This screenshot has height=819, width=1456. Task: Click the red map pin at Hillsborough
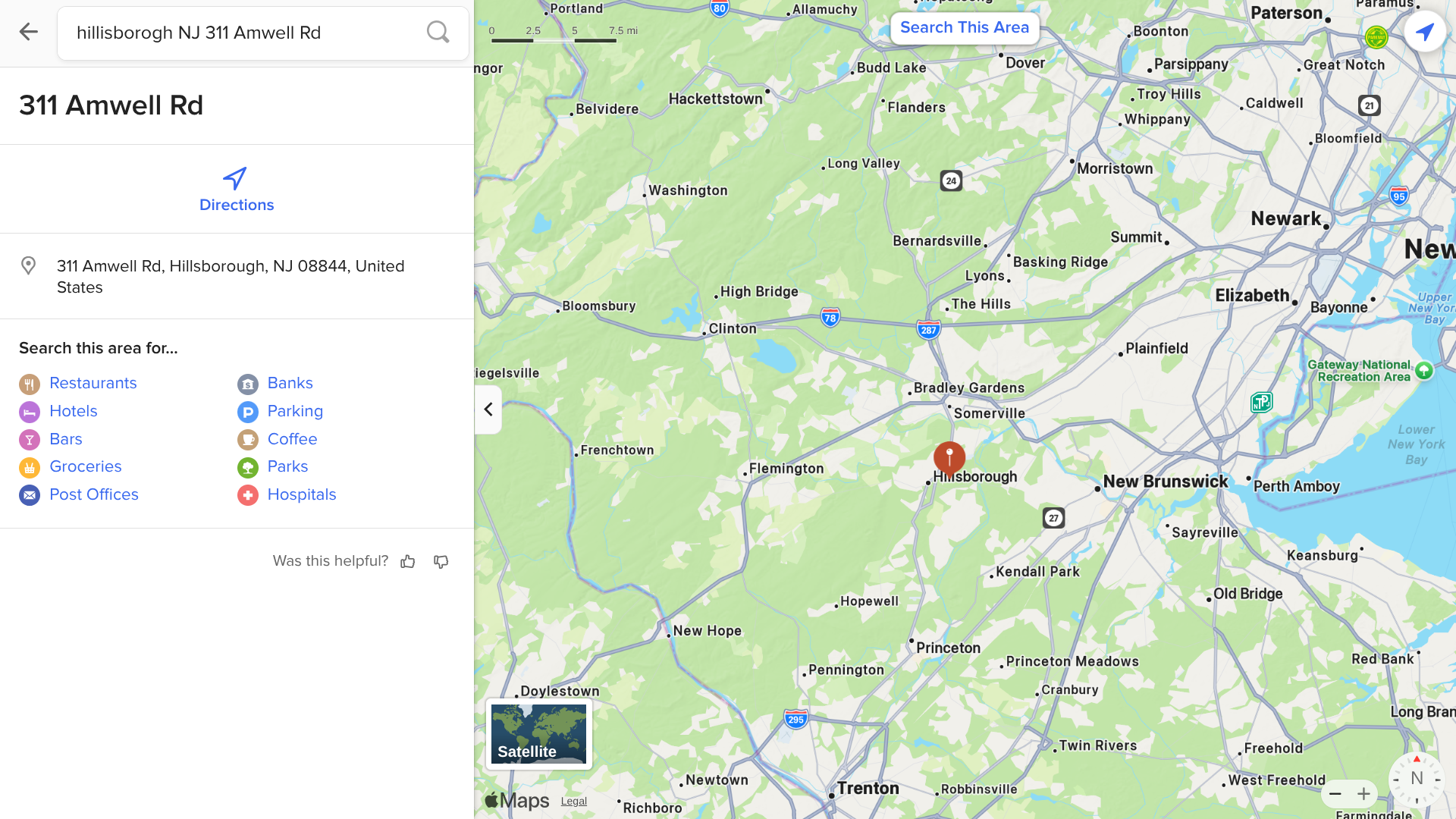click(x=949, y=458)
